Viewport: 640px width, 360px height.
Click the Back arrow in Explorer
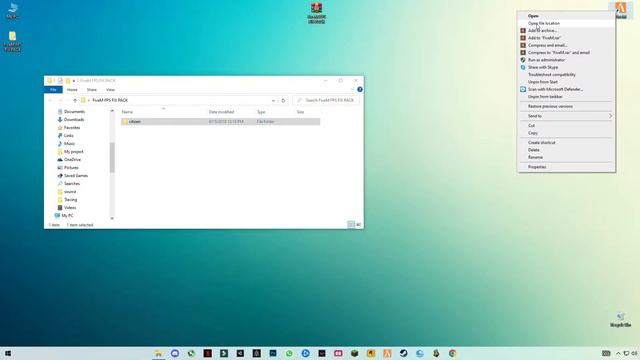pyautogui.click(x=50, y=100)
